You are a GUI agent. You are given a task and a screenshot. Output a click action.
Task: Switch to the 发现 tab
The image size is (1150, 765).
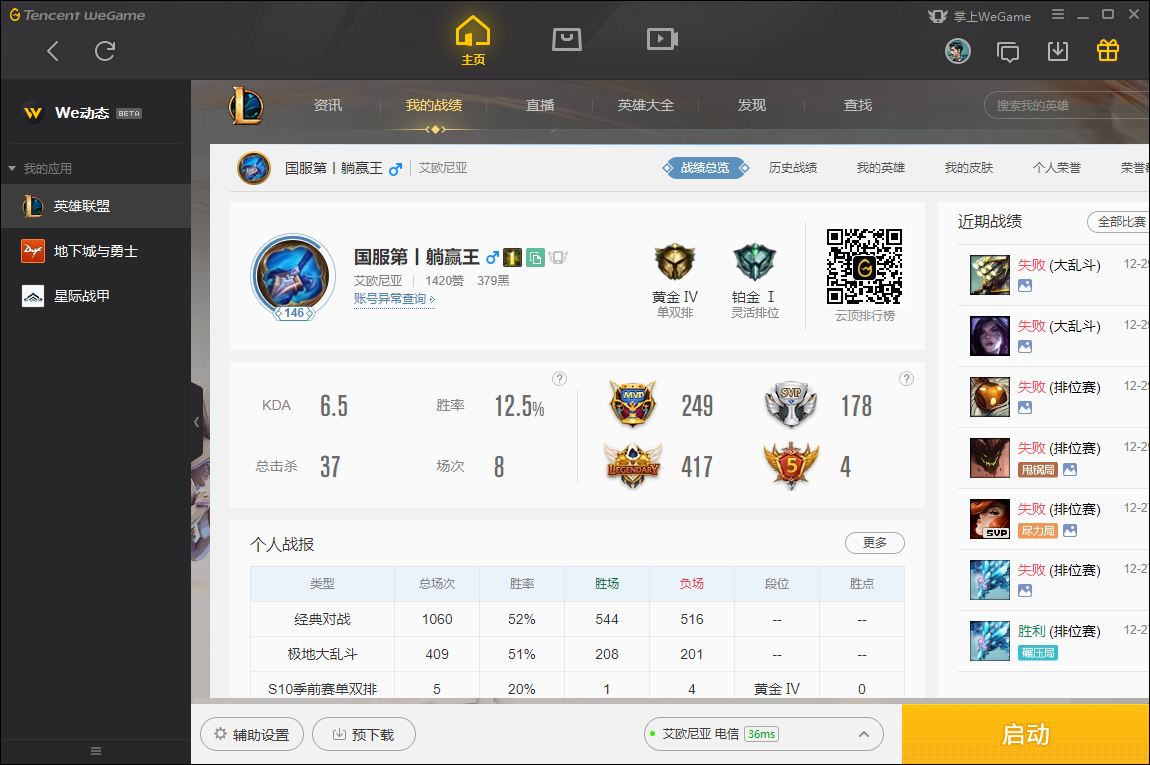click(752, 106)
